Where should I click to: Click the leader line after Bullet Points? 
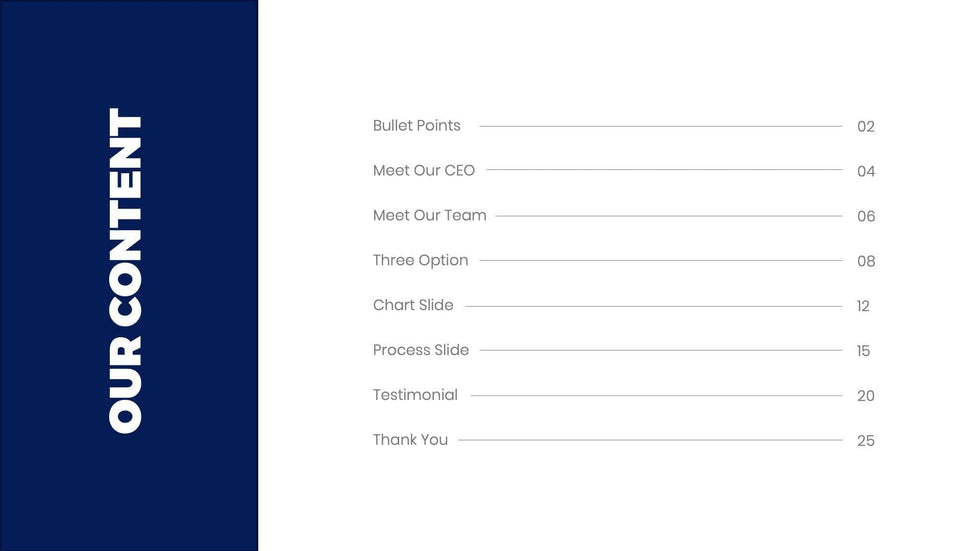tap(660, 126)
